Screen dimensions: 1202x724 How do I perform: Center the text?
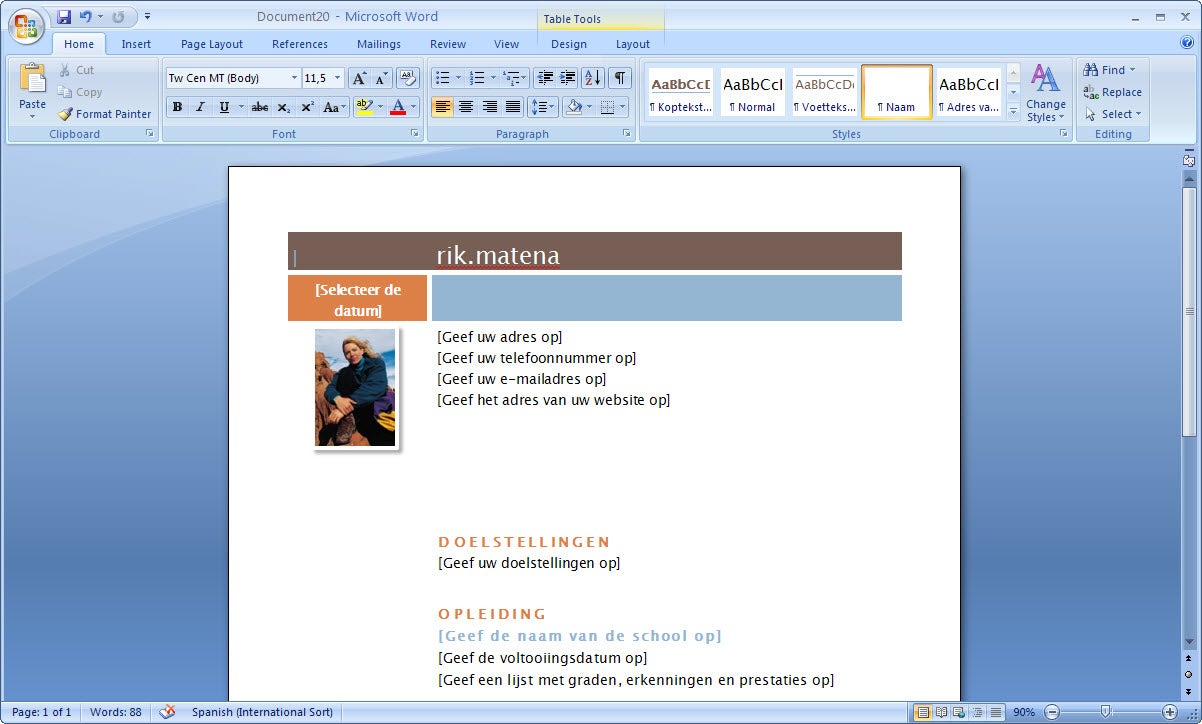coord(466,107)
